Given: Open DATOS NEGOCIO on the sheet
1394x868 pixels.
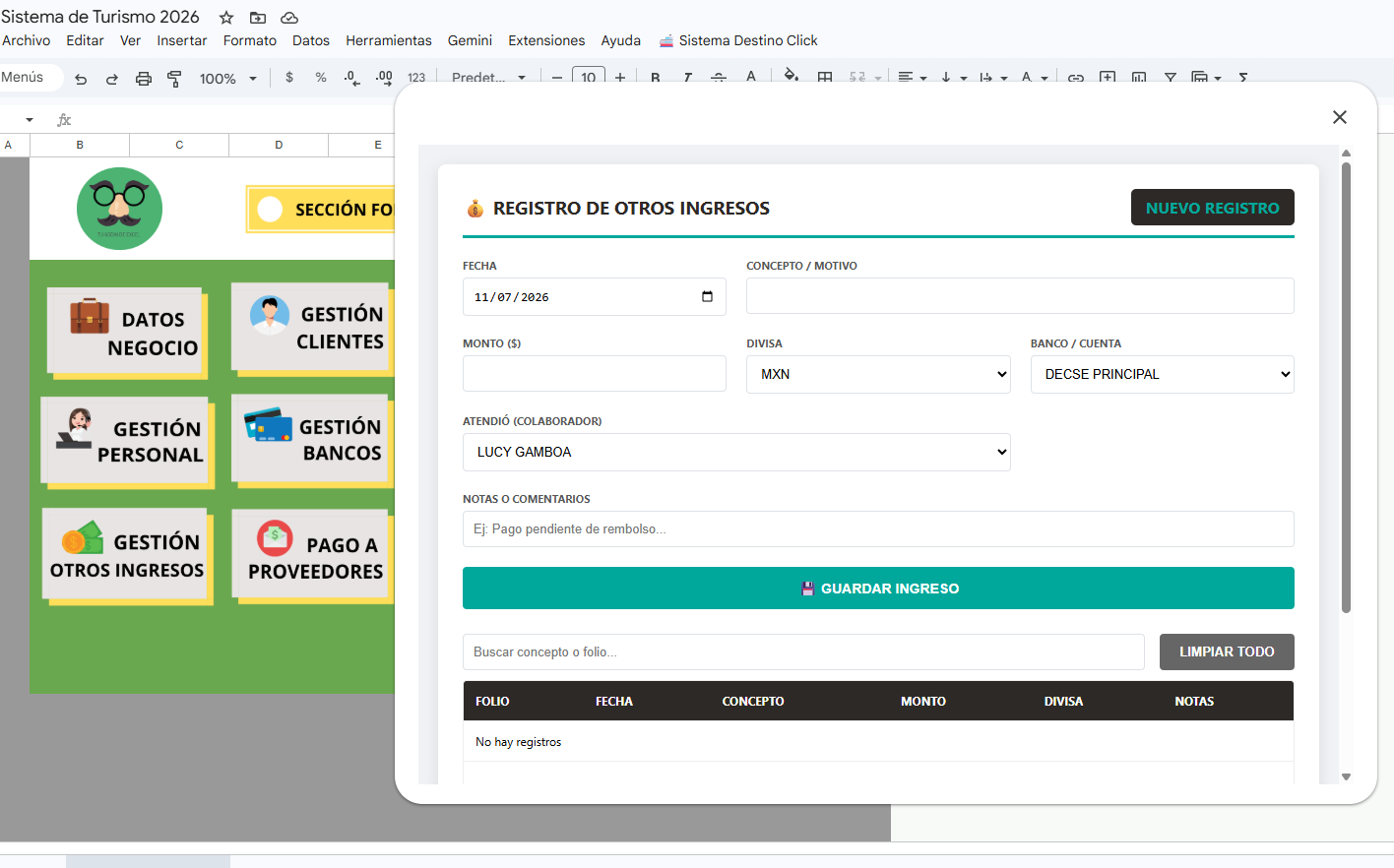Looking at the screenshot, I should 126,333.
